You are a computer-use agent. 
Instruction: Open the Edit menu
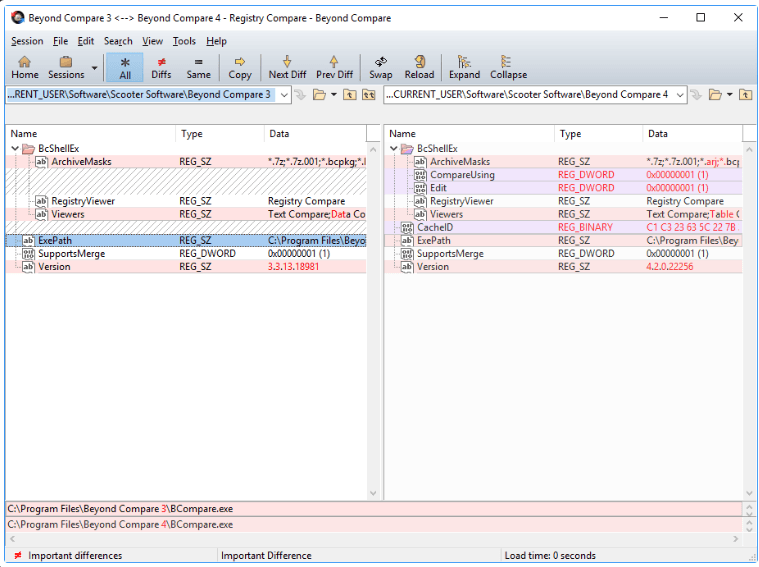[x=86, y=41]
